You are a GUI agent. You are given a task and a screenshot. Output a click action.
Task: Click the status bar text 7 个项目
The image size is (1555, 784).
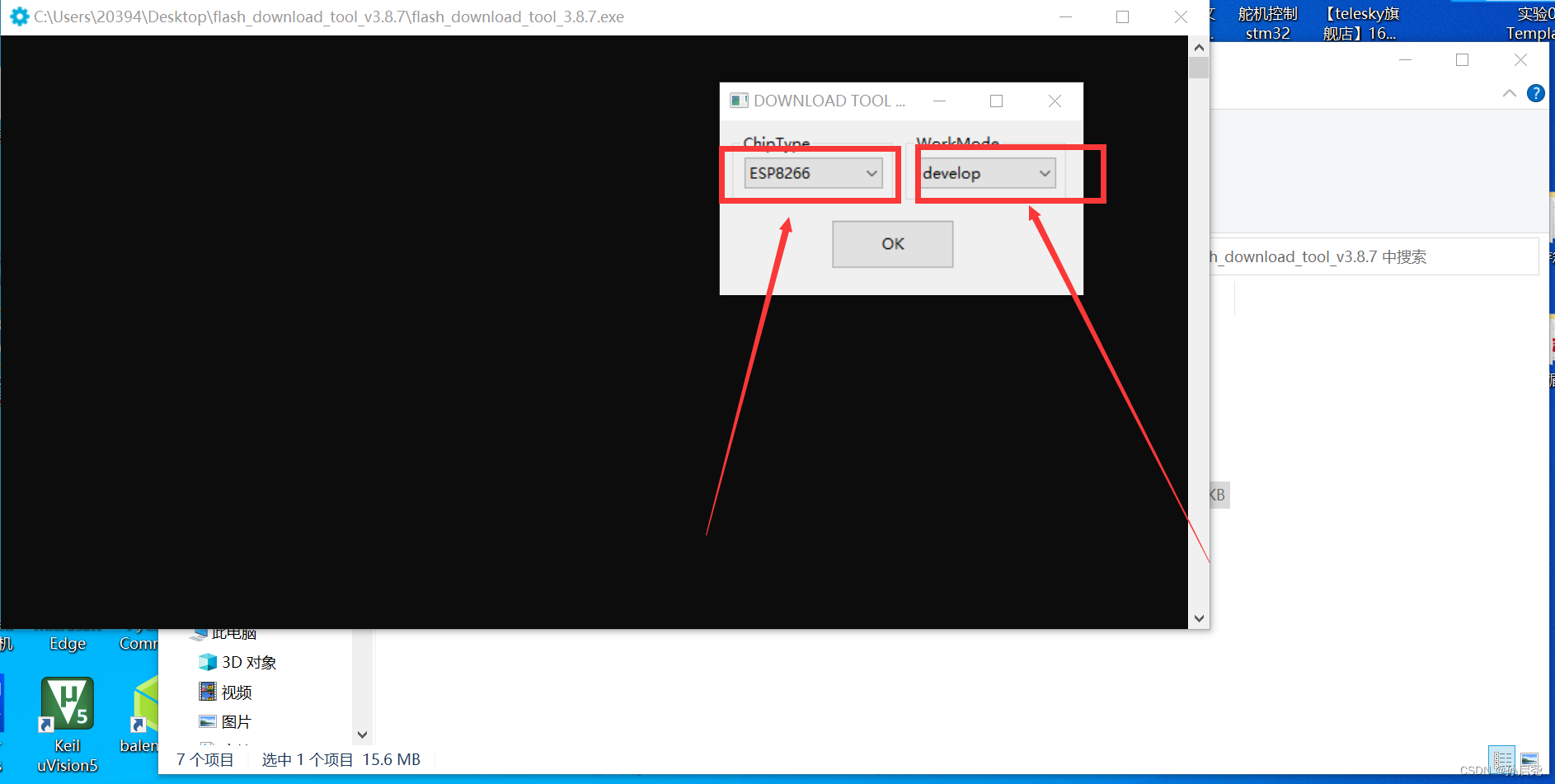pos(205,759)
